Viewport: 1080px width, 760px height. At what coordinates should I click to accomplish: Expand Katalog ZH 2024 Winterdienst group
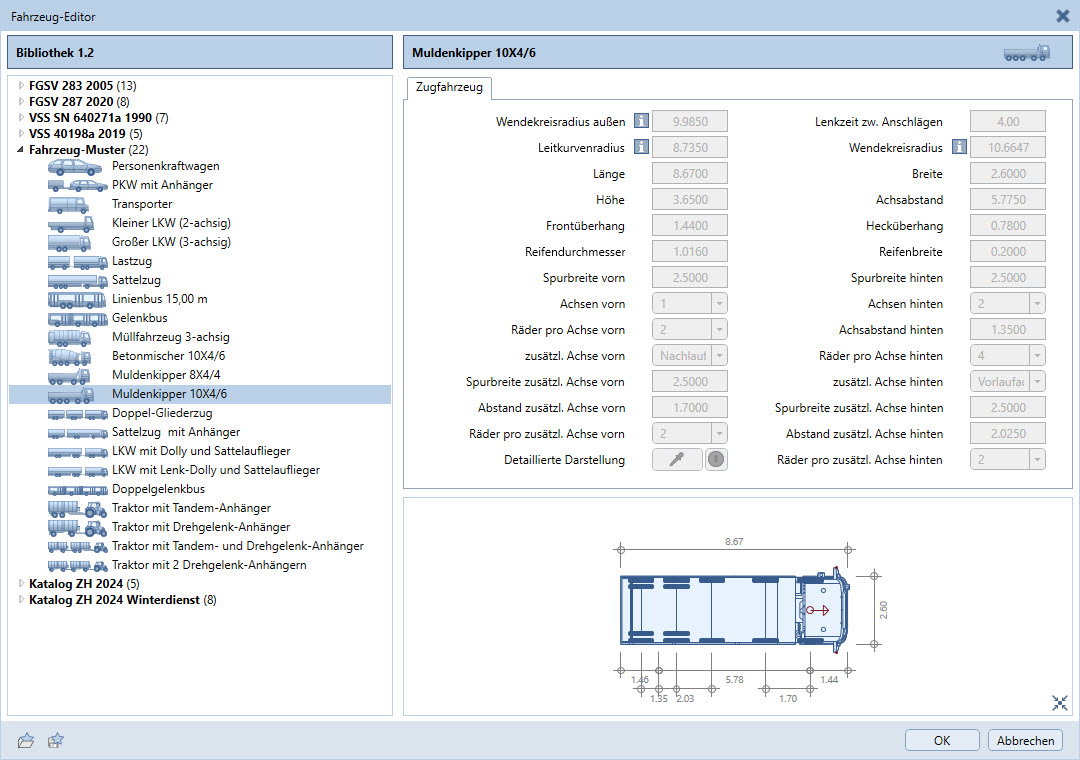(21, 600)
